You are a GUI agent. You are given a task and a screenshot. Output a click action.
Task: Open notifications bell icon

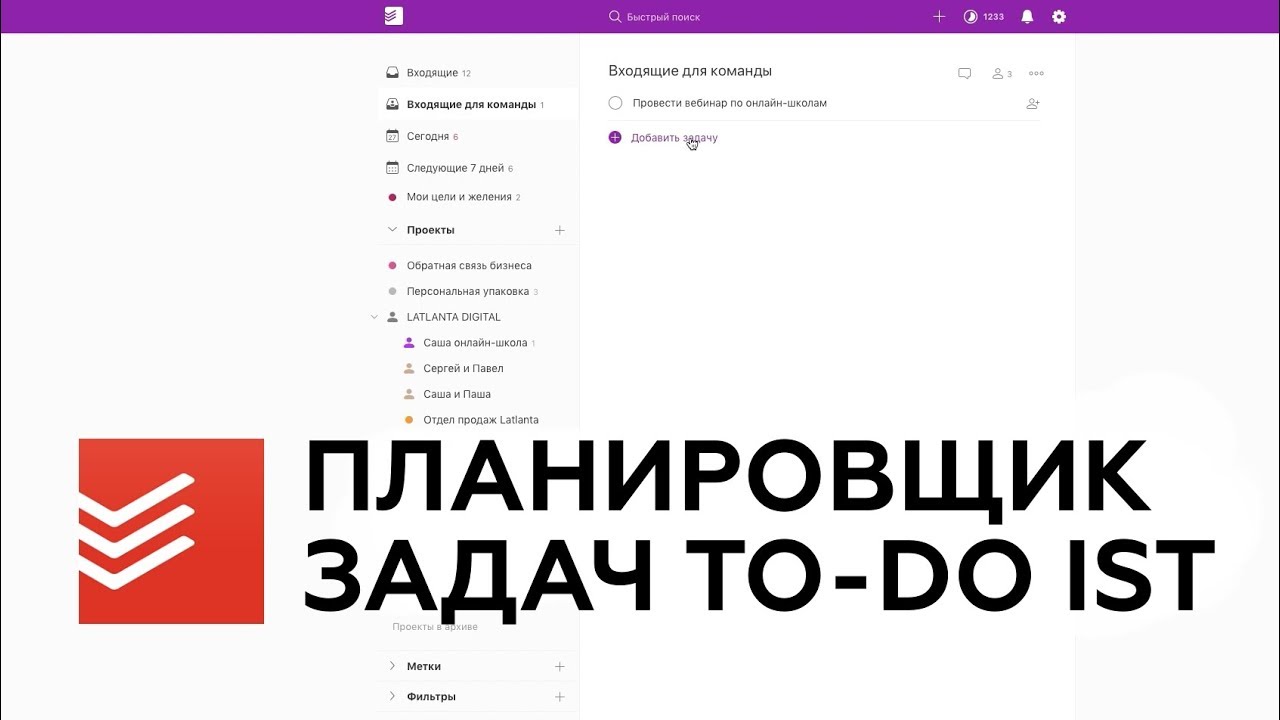point(1027,17)
